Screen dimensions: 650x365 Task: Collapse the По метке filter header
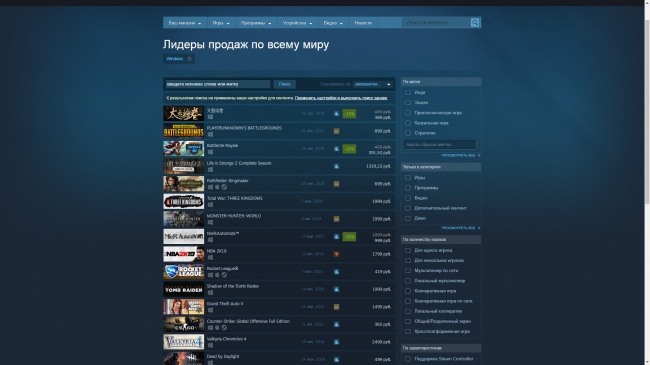[441, 82]
